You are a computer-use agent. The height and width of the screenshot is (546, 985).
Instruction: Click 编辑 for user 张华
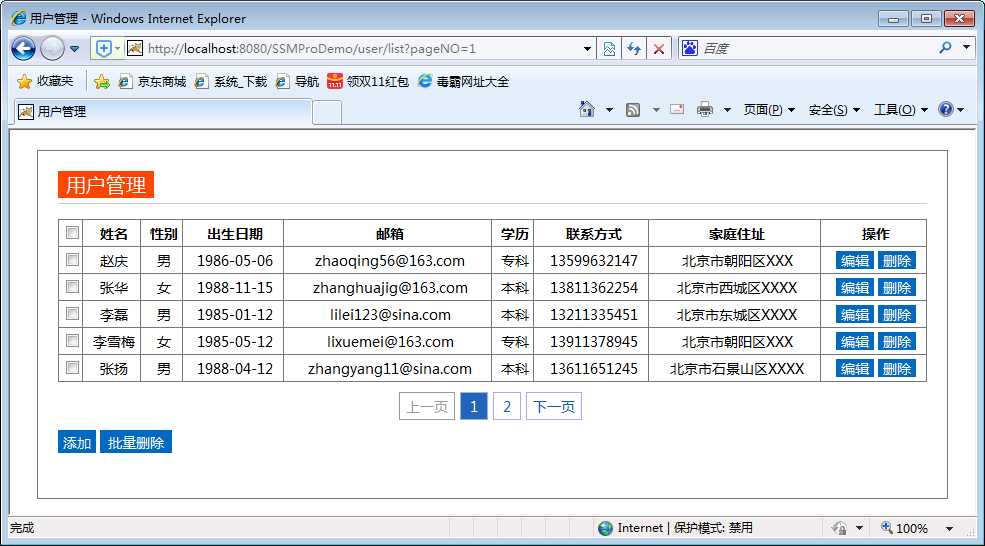point(854,288)
